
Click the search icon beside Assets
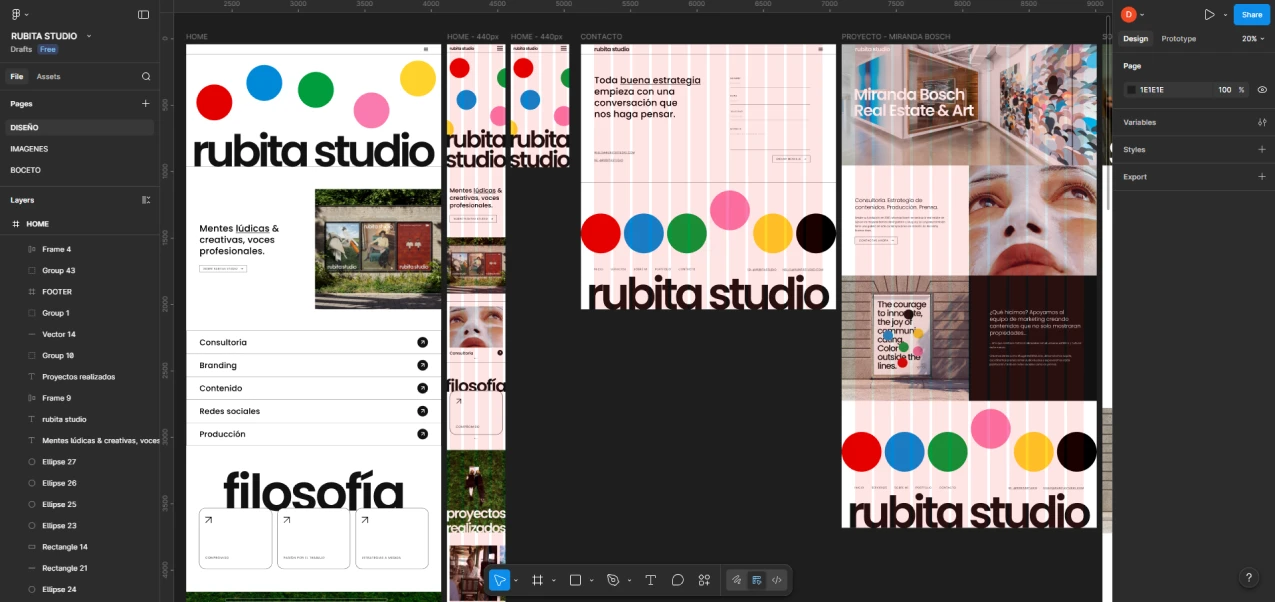tap(146, 76)
